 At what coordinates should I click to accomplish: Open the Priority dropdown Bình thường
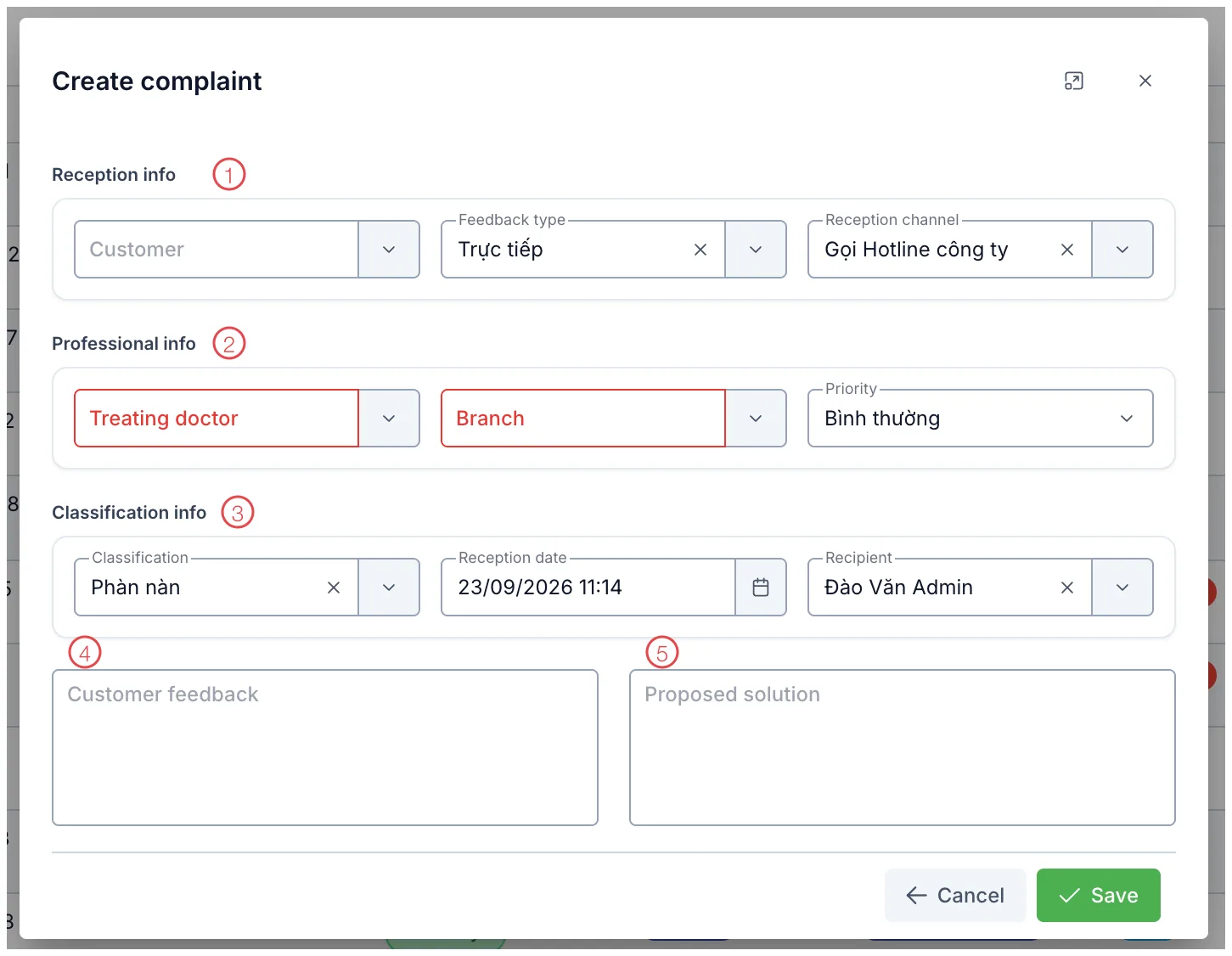click(x=981, y=419)
